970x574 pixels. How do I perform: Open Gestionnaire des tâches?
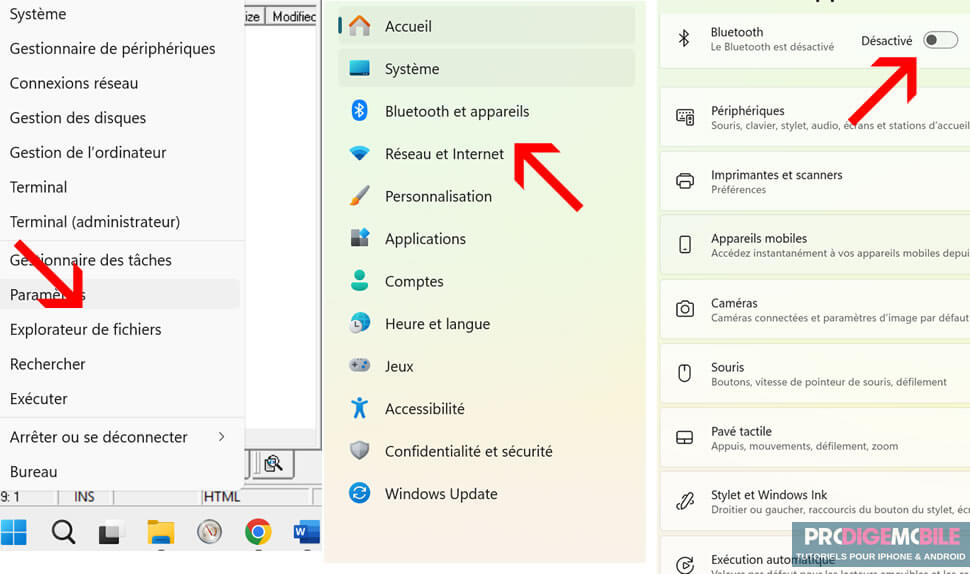coord(90,260)
